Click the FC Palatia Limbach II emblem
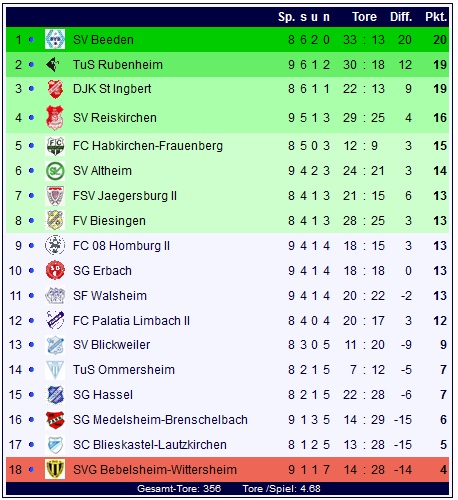Screen dimensions: 458x500 pos(55,320)
